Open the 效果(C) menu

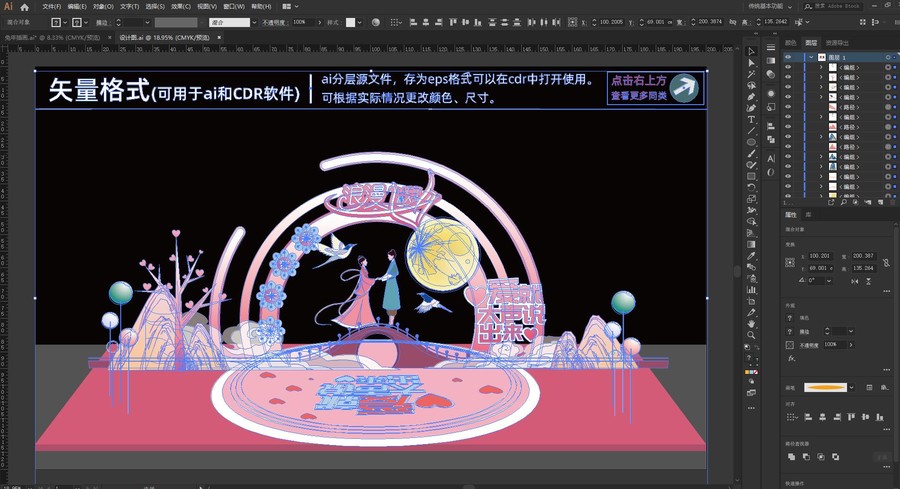pyautogui.click(x=181, y=6)
